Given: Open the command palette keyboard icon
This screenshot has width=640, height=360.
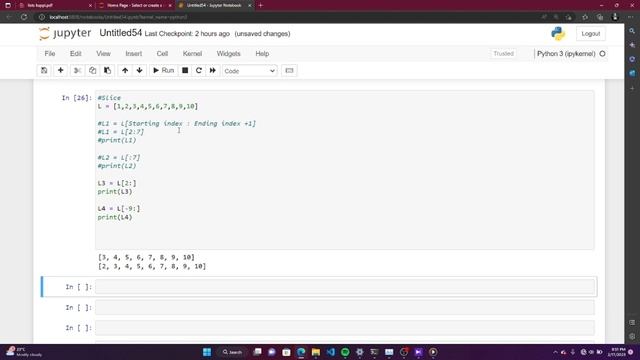Looking at the screenshot, I should [x=289, y=71].
